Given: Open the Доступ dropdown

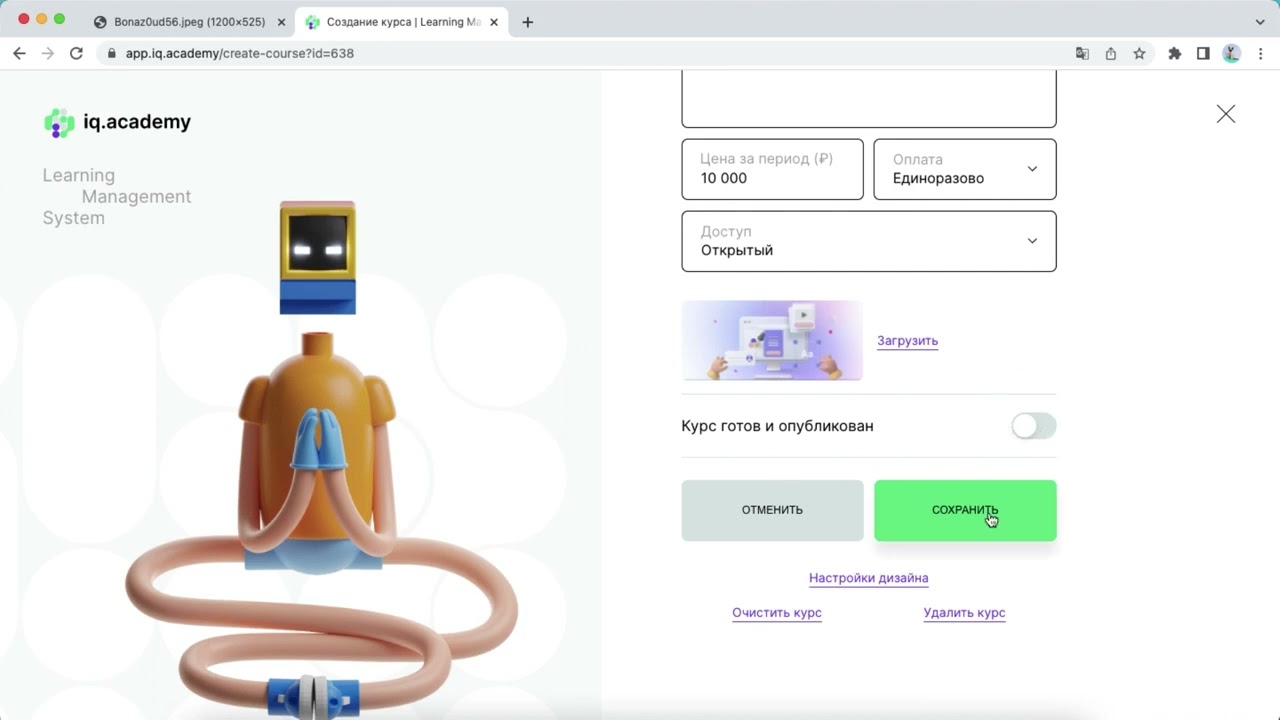Looking at the screenshot, I should 869,241.
